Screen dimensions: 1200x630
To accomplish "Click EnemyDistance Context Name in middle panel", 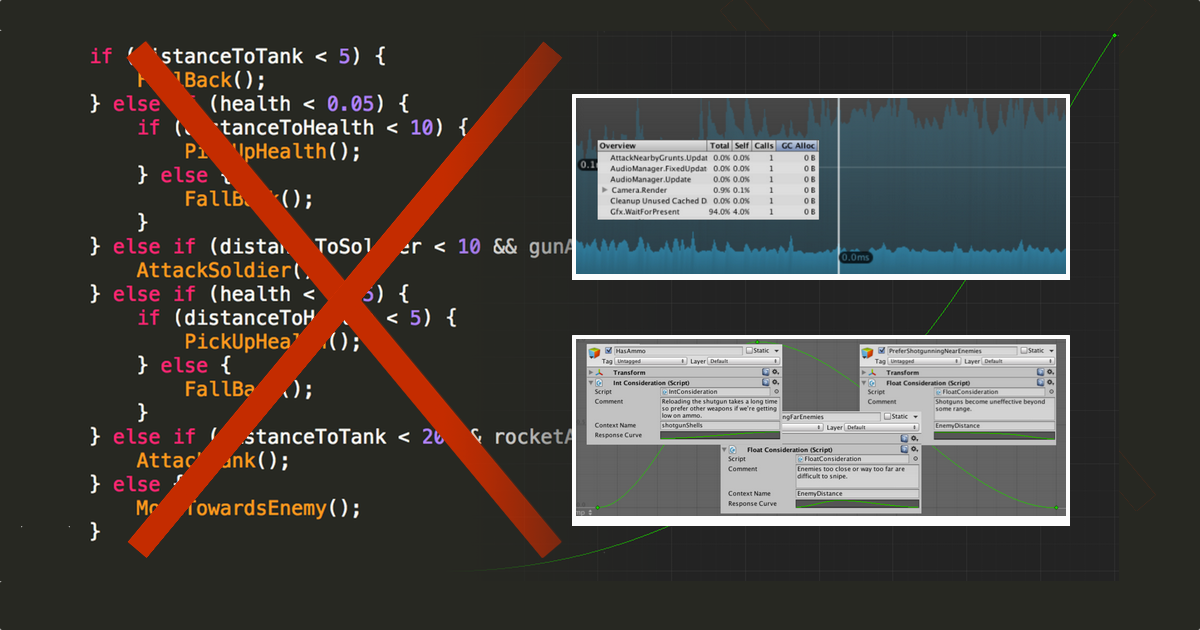I will [857, 493].
